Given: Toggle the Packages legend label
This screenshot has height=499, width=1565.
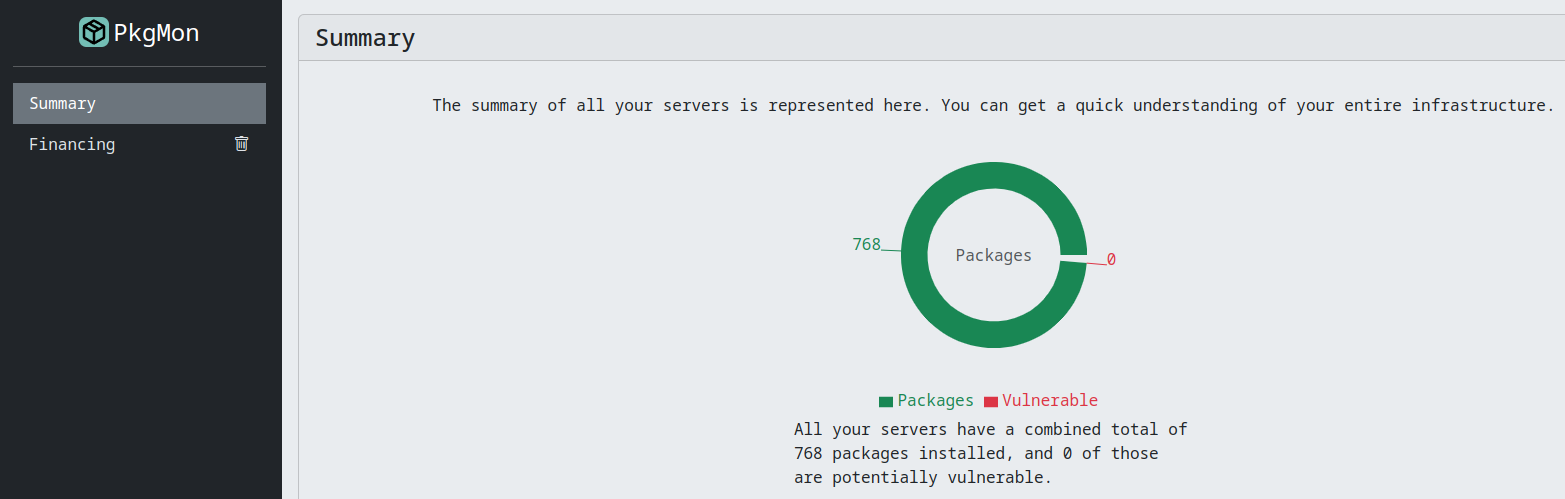Looking at the screenshot, I should click(x=935, y=400).
